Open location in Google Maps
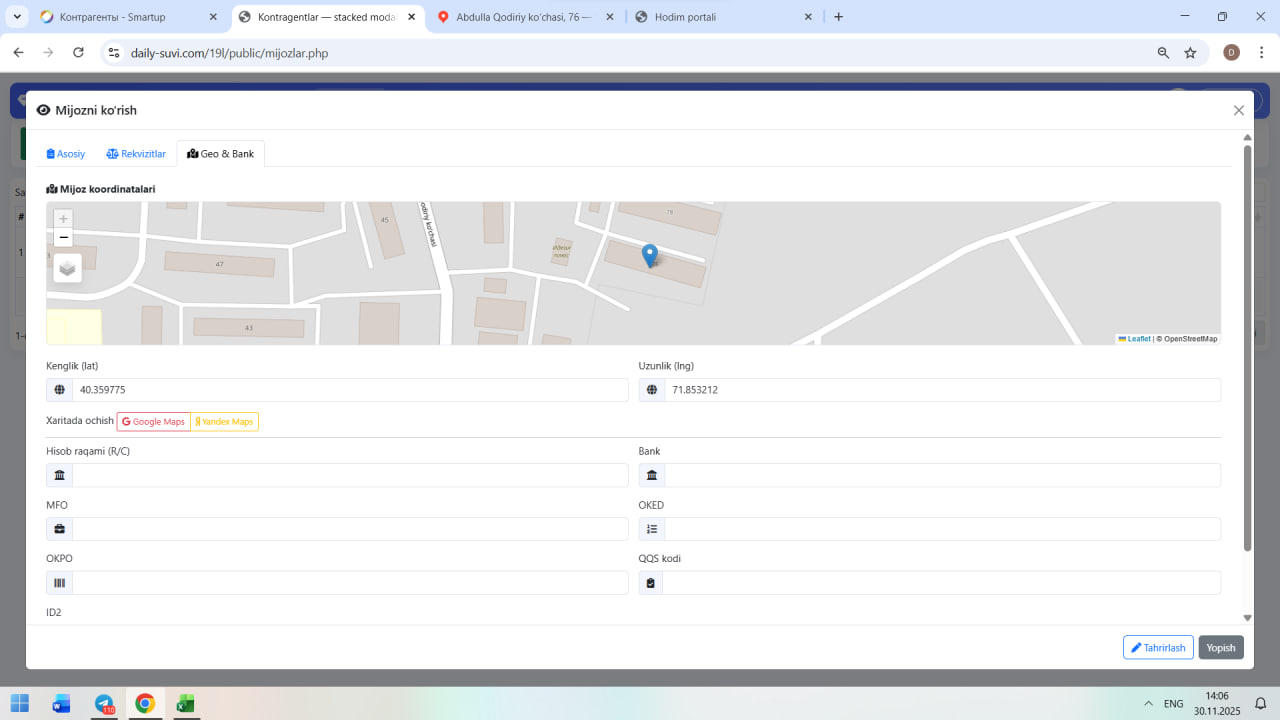Image resolution: width=1280 pixels, height=720 pixels. click(154, 422)
